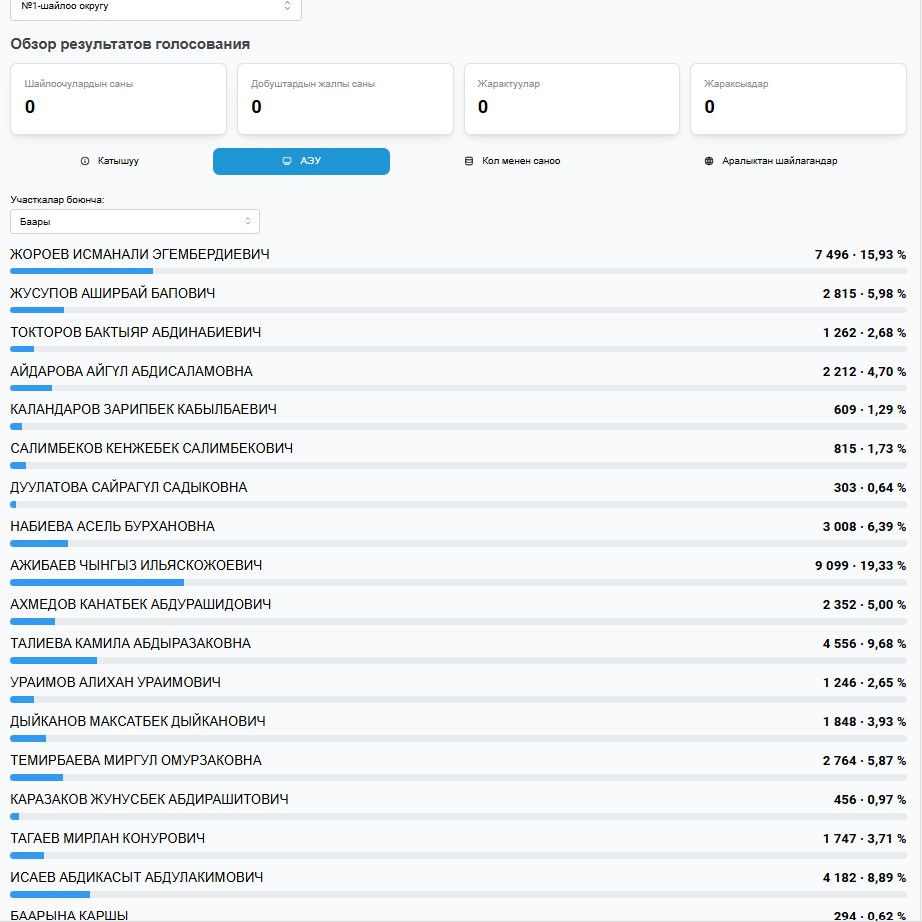Click the Обзор результатов голосования heading
The width and height of the screenshot is (922, 922).
[130, 44]
